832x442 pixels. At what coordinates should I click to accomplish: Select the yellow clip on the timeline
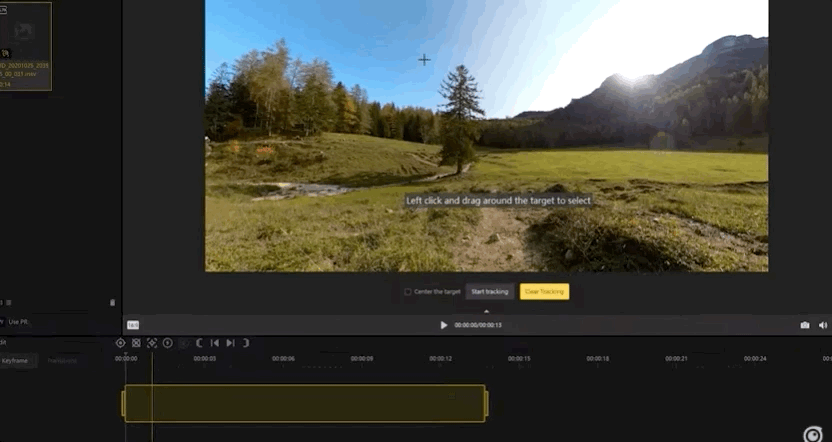point(304,404)
